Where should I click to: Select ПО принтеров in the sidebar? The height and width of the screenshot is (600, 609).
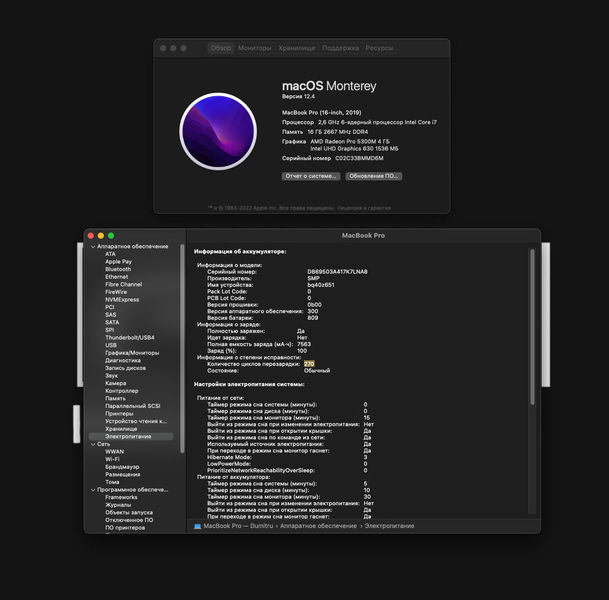coord(125,528)
